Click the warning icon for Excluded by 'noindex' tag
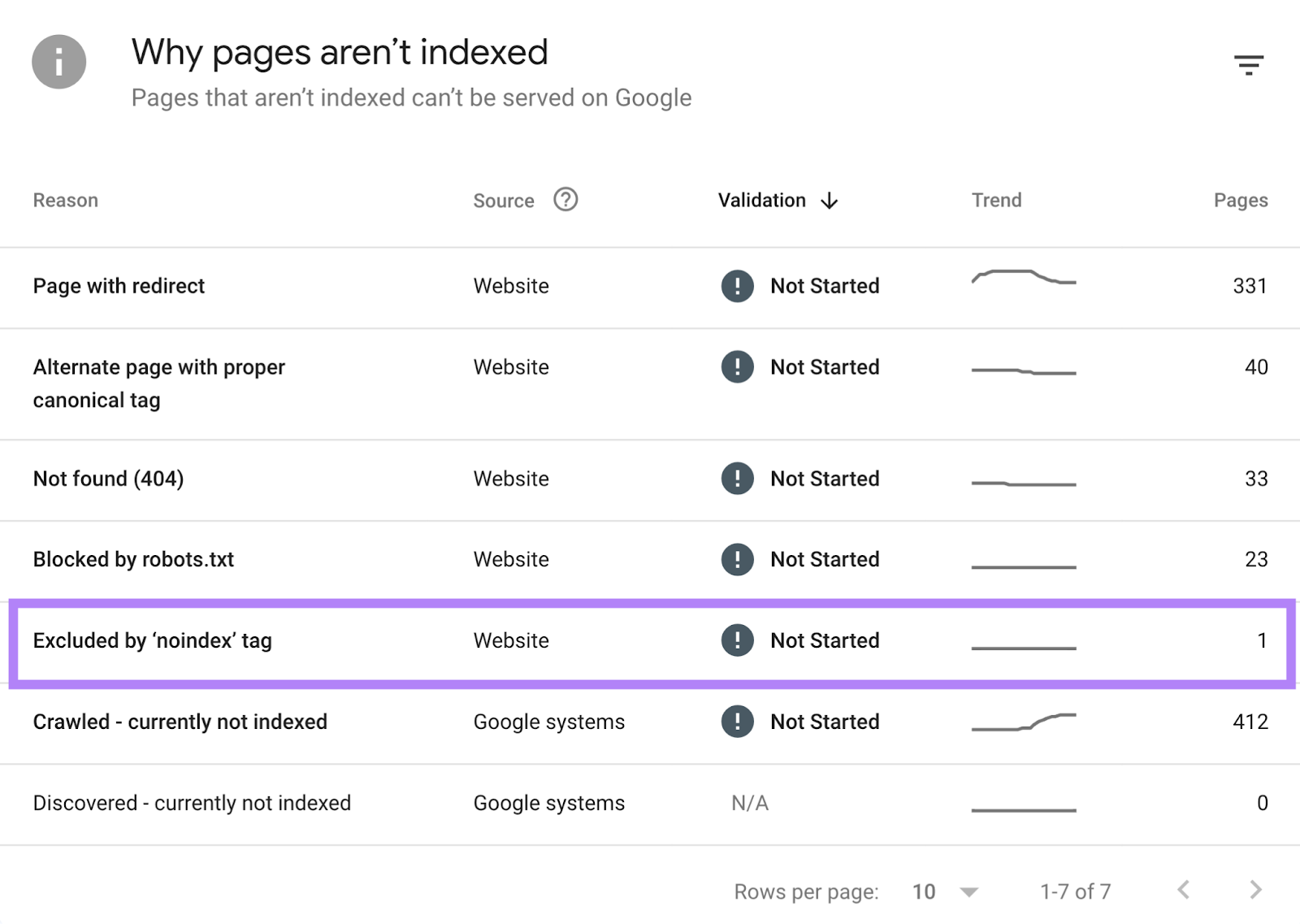The width and height of the screenshot is (1300, 924). [736, 640]
